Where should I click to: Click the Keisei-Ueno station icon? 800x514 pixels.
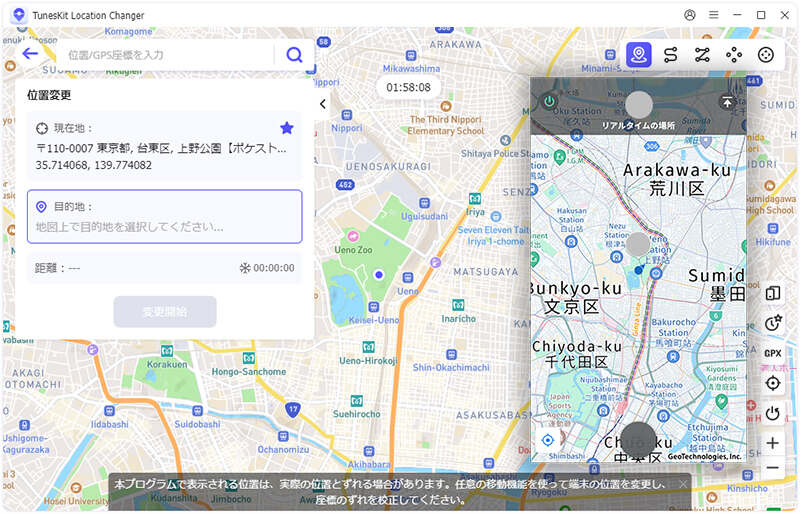tap(374, 307)
